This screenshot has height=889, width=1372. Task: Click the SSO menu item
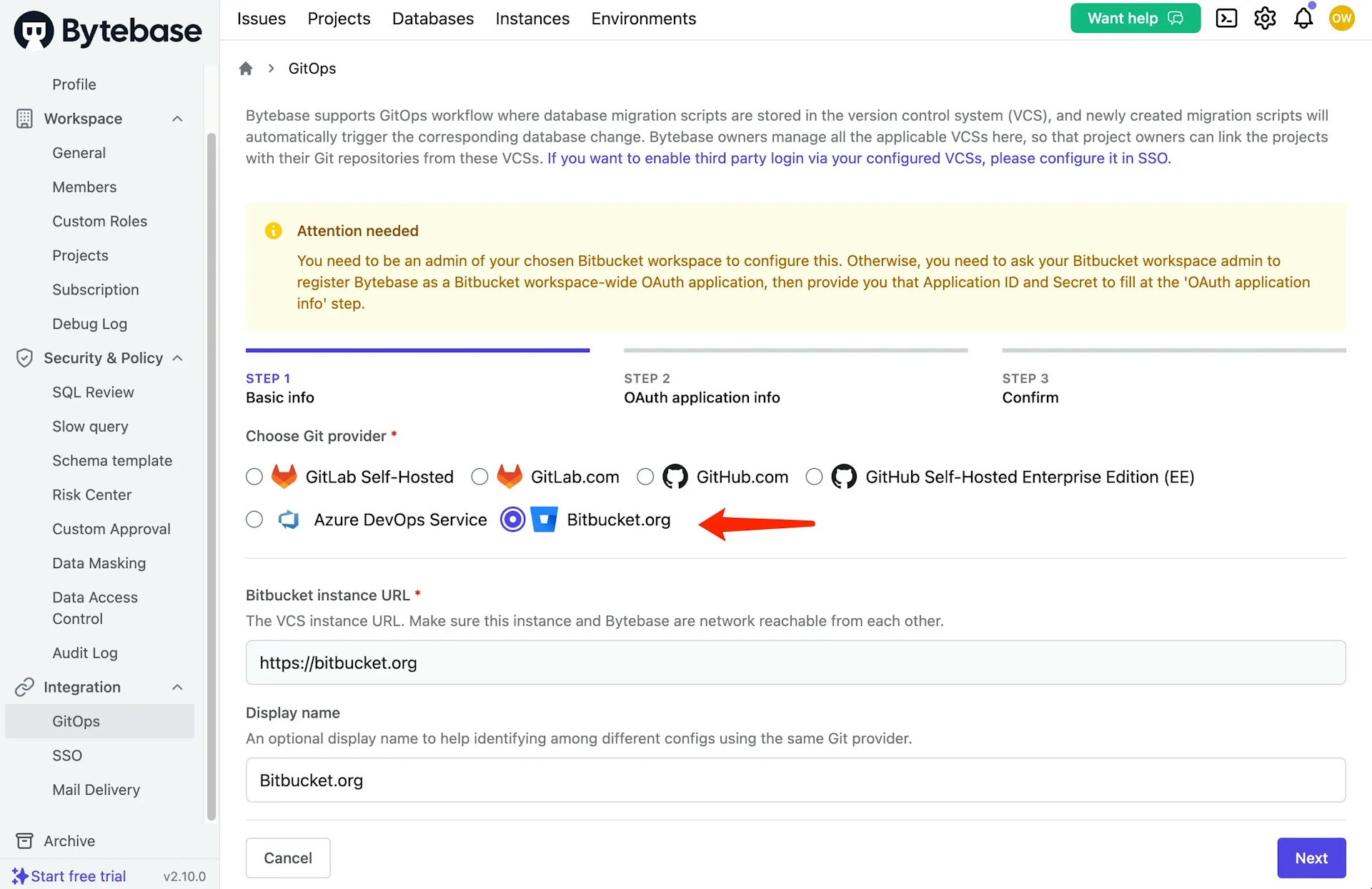coord(67,755)
